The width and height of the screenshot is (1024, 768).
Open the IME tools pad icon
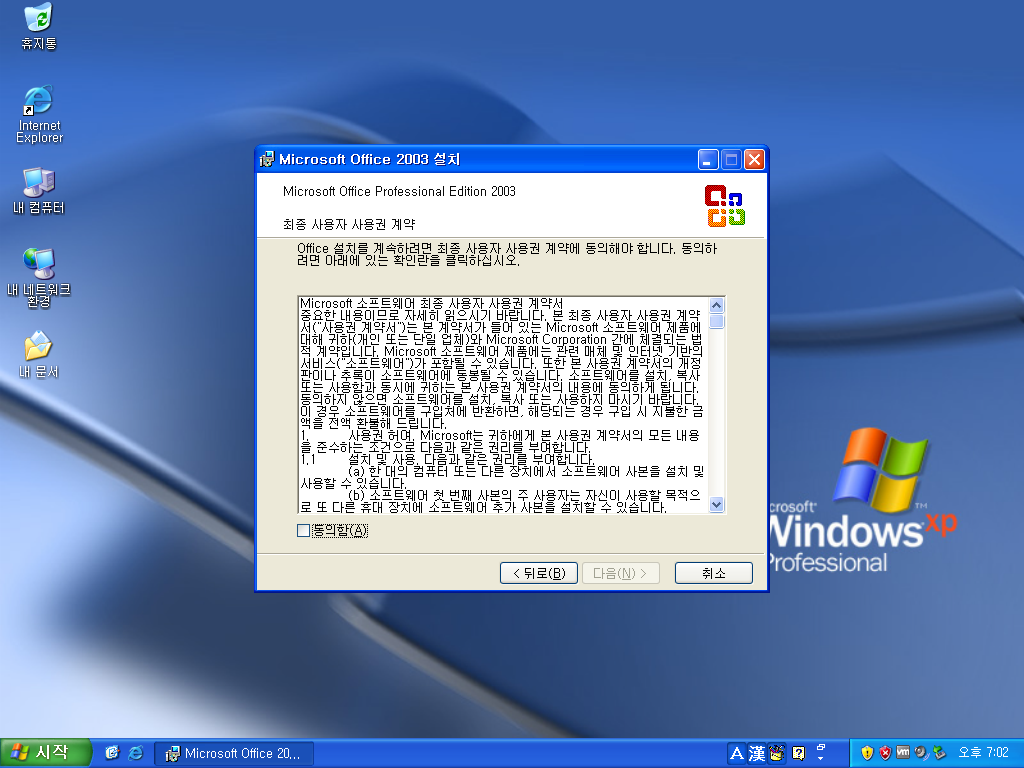click(x=777, y=753)
